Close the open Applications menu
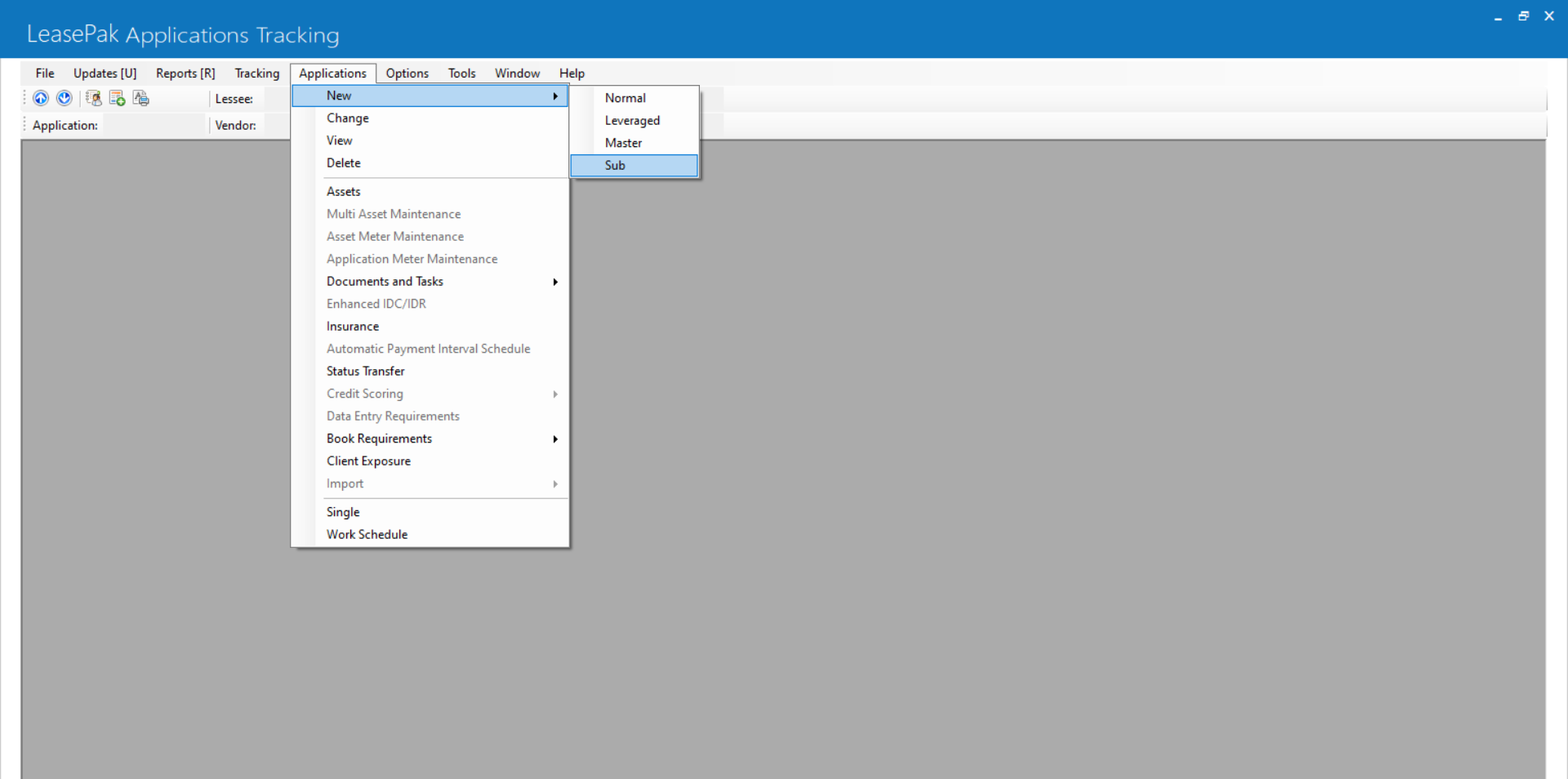 pos(332,73)
